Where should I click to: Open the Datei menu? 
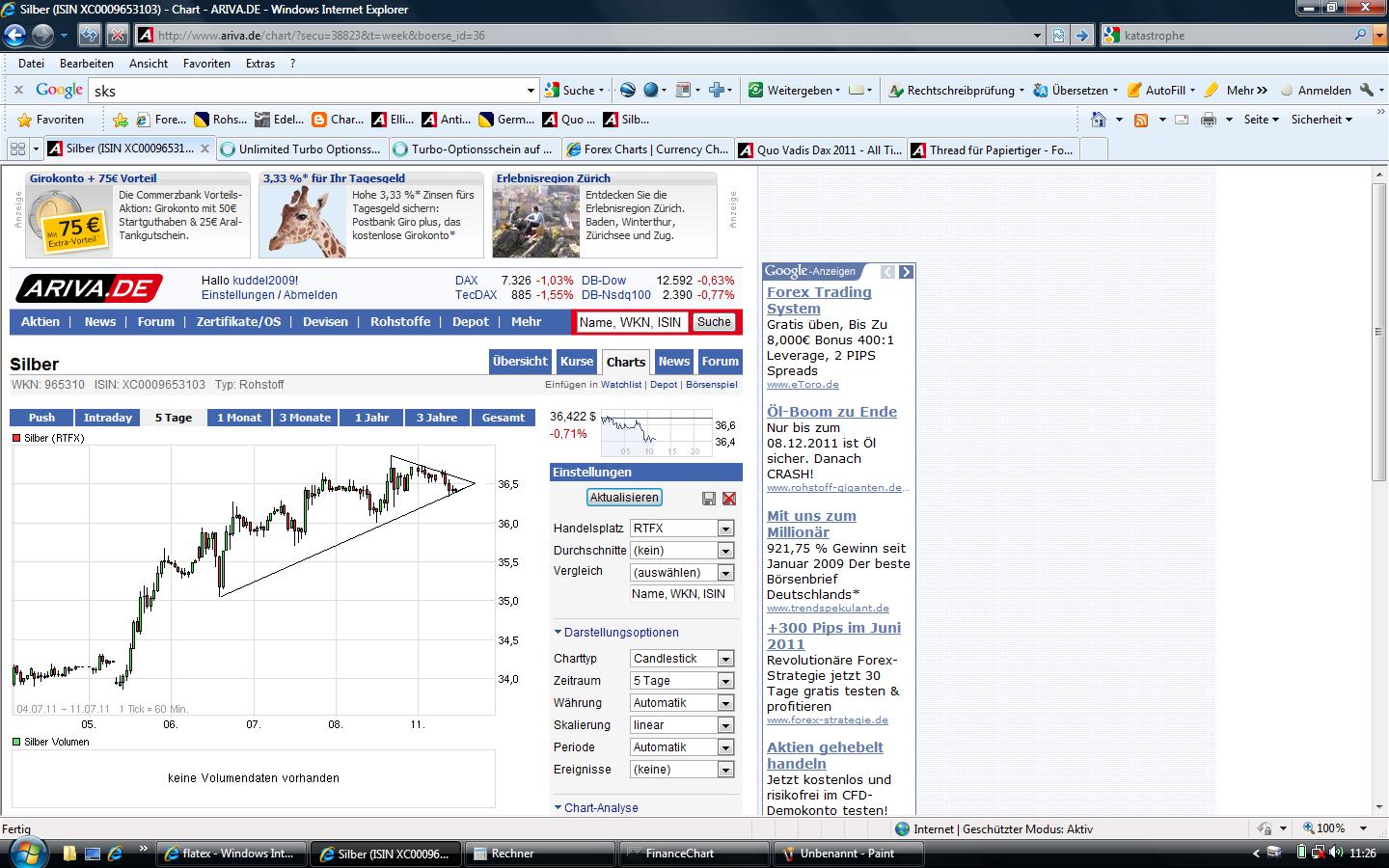tap(31, 64)
